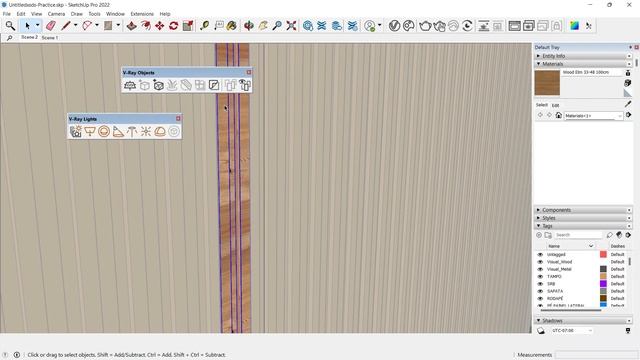Screen dimensions: 640x360
Task: Close the V-Ray Lights toolbar
Action: pyautogui.click(x=178, y=118)
